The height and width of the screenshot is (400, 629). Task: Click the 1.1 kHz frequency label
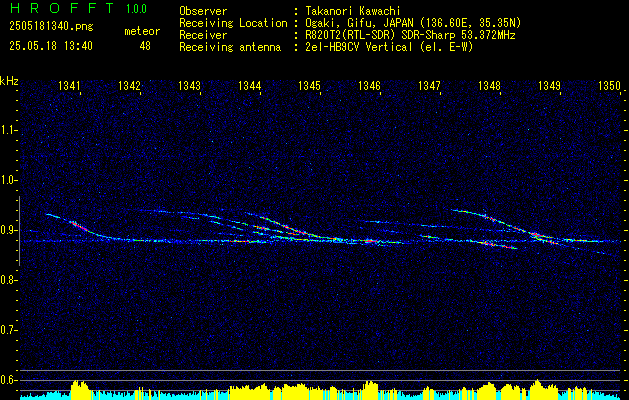(7, 130)
